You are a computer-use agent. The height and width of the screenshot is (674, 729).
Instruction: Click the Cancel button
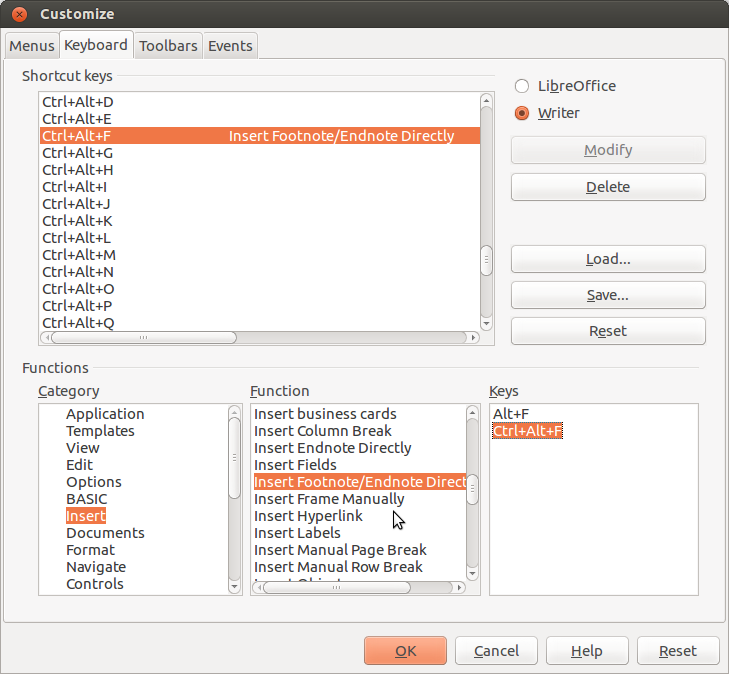(496, 651)
